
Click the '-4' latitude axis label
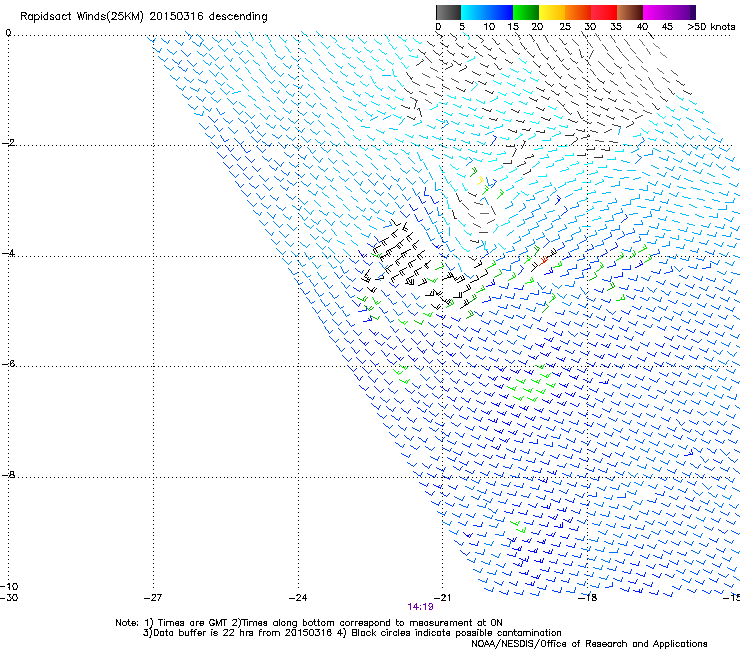click(x=8, y=253)
